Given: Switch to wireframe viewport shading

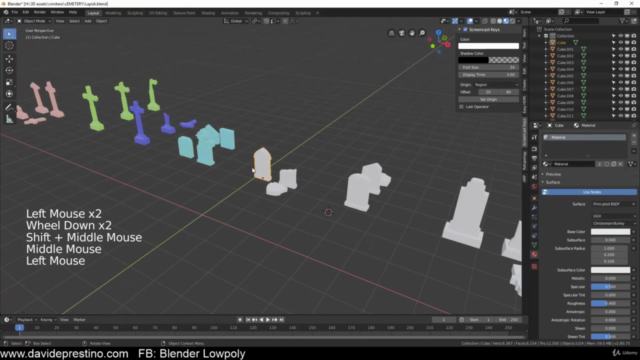Looking at the screenshot, I should pyautogui.click(x=493, y=21).
